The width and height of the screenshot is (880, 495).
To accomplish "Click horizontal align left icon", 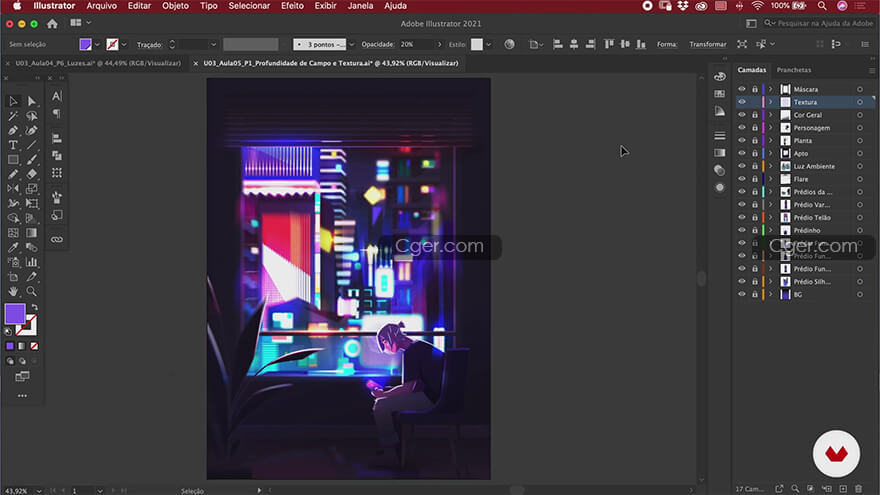I will 557,44.
